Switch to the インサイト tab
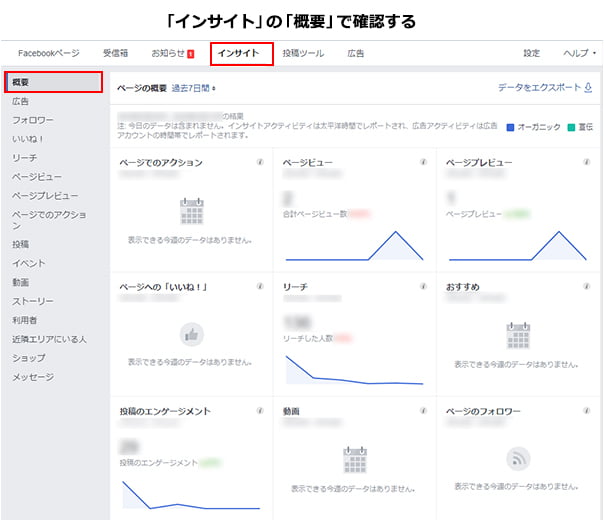 (x=241, y=52)
